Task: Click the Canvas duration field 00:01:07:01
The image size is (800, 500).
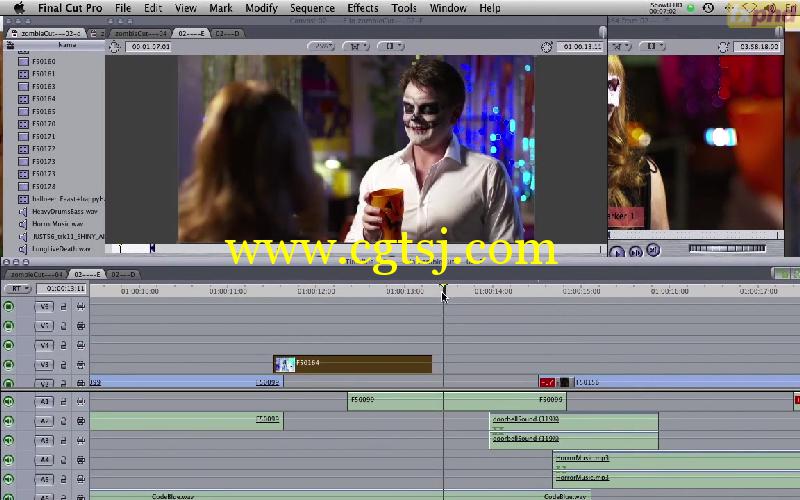Action: coord(148,46)
